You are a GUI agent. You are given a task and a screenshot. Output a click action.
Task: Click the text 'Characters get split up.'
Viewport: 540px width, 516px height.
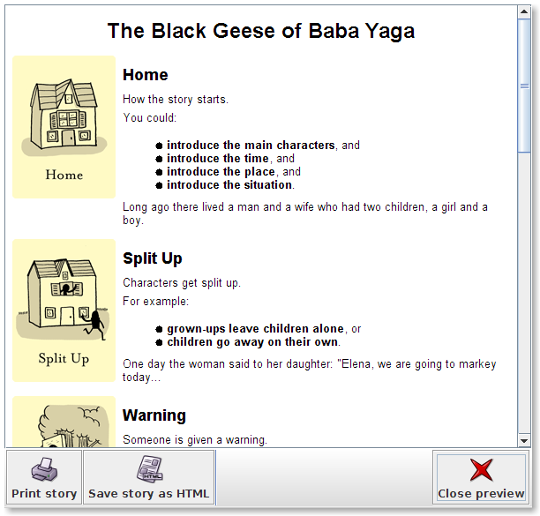pyautogui.click(x=181, y=283)
